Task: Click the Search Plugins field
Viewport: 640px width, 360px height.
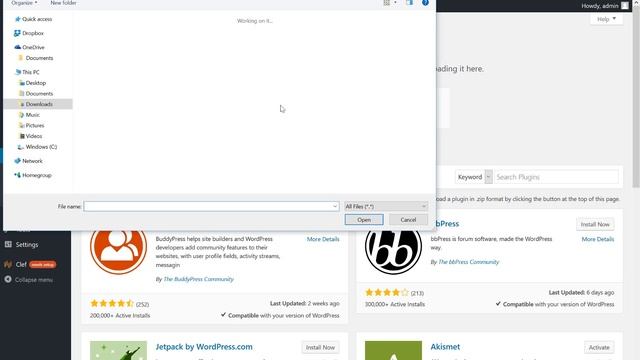Action: point(556,177)
